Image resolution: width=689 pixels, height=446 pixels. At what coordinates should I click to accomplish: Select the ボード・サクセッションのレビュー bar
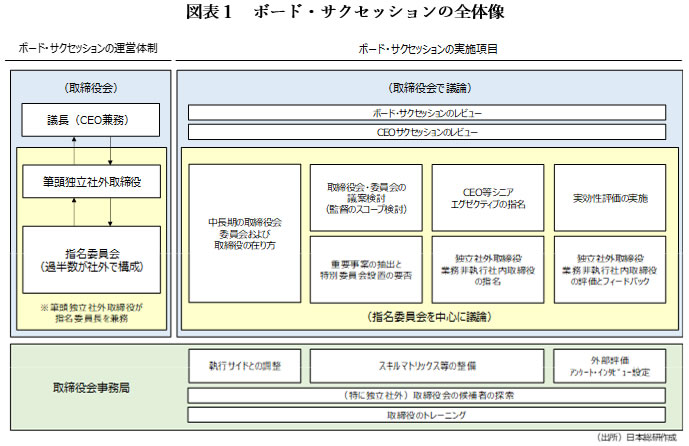427,112
